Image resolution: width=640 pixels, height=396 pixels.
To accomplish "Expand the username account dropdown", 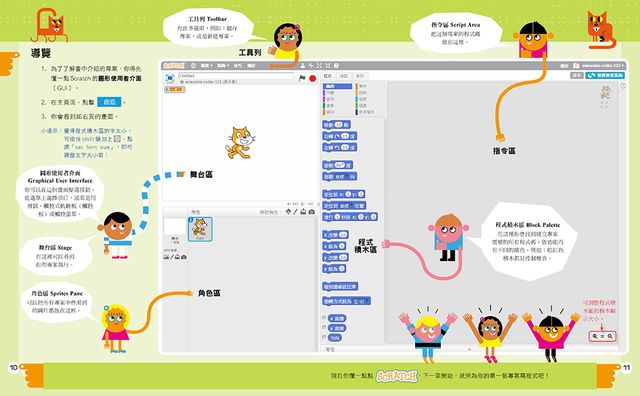I will click(x=603, y=65).
